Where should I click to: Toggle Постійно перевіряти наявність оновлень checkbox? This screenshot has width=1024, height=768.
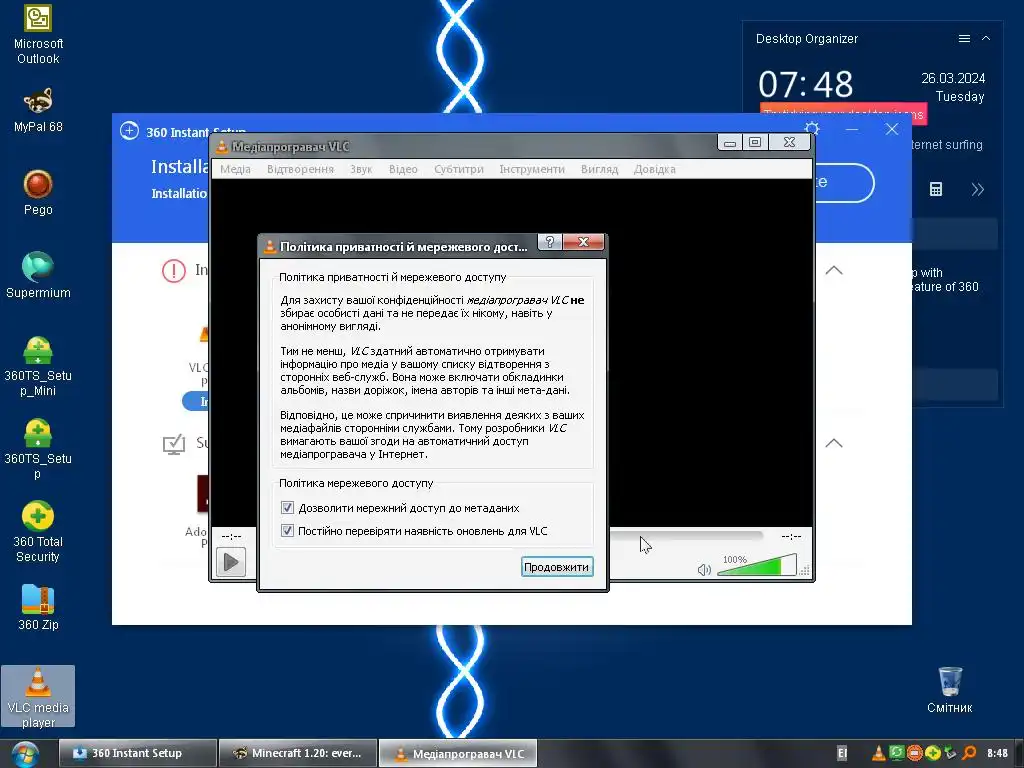tap(287, 530)
